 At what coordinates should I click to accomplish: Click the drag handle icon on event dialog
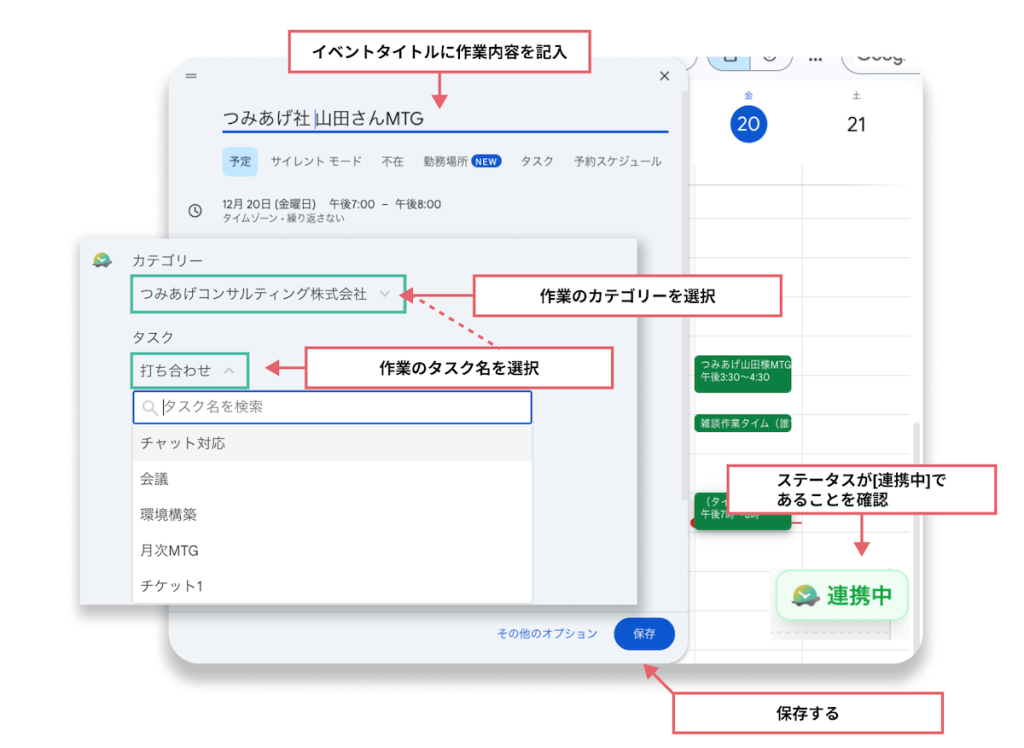click(191, 76)
